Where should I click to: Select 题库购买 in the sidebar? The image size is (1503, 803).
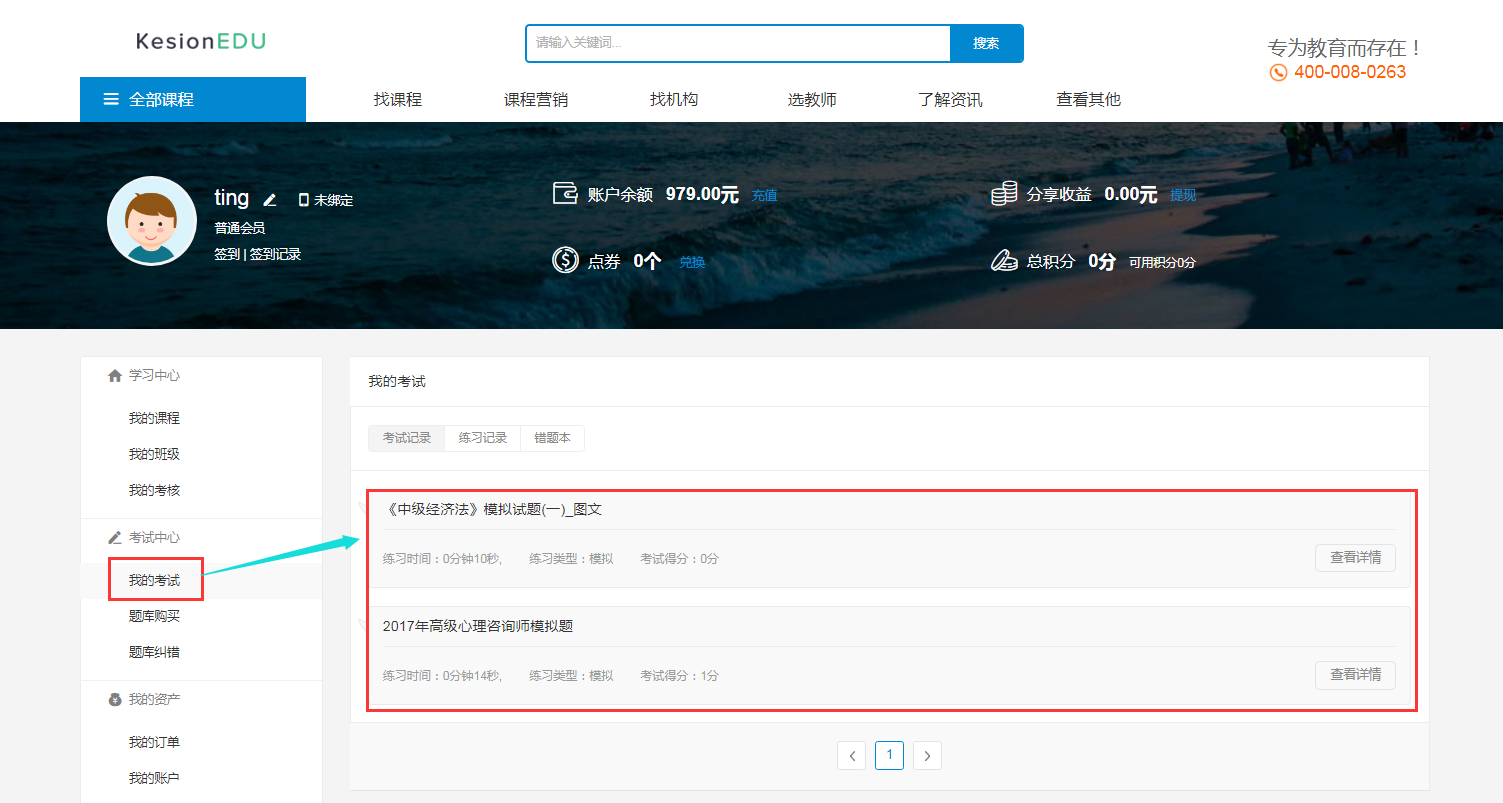(x=154, y=617)
